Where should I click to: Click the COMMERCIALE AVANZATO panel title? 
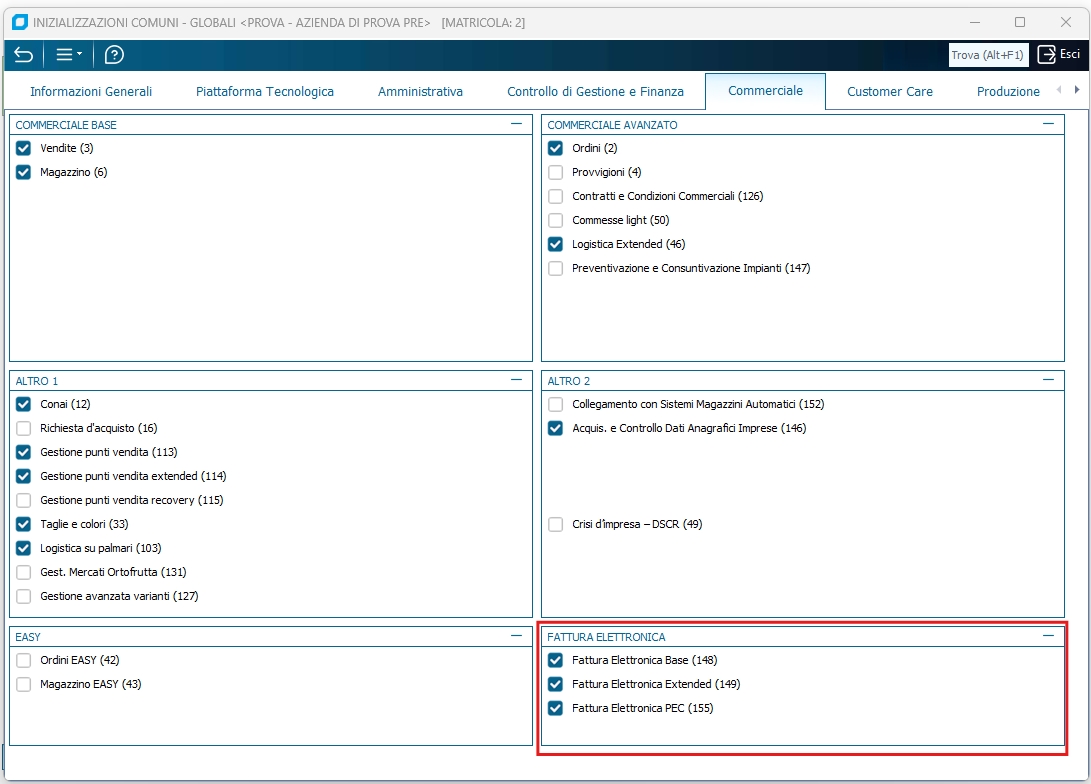click(612, 125)
